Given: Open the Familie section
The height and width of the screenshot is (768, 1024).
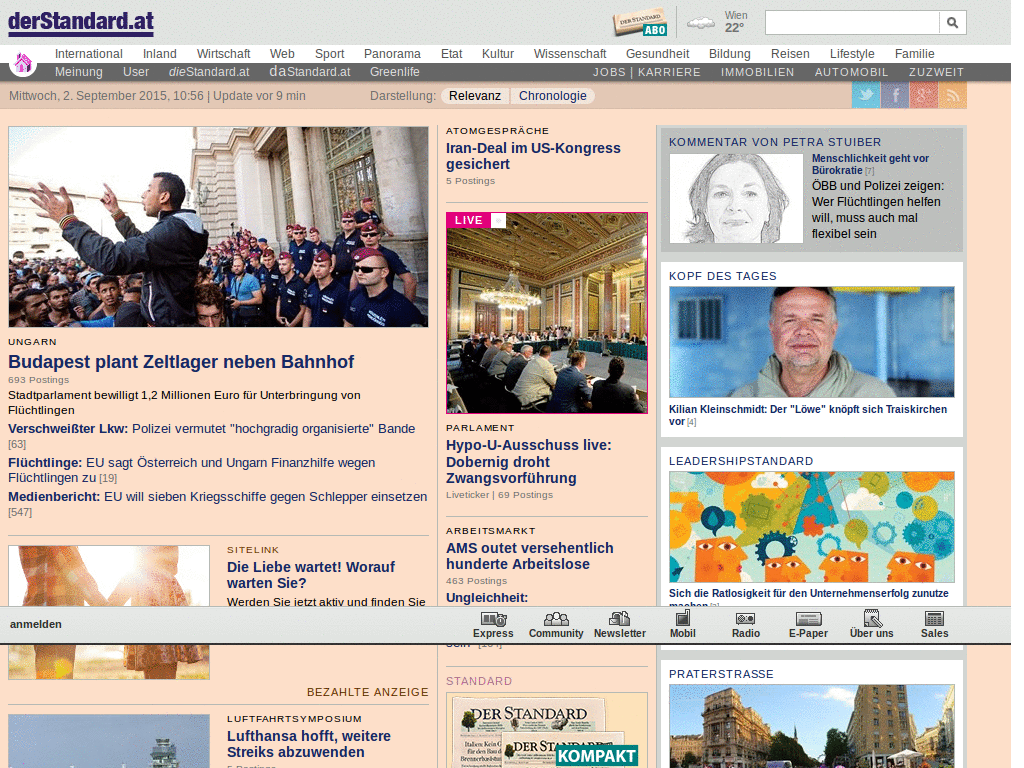Looking at the screenshot, I should tap(915, 54).
